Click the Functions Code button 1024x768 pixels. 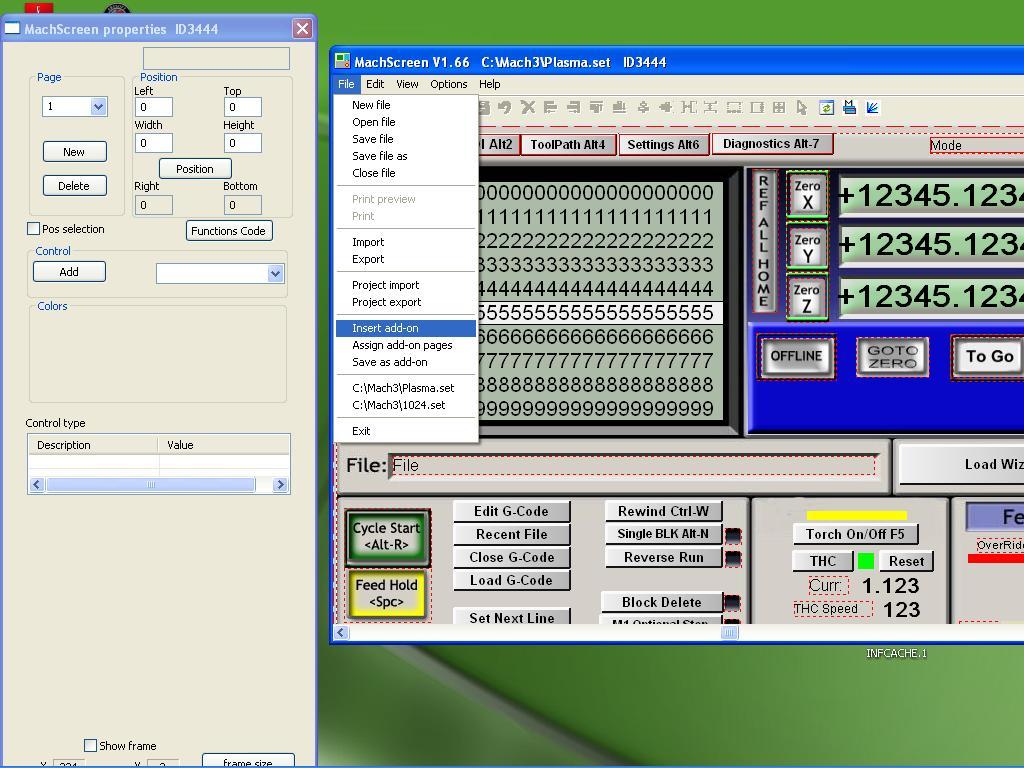coord(229,231)
